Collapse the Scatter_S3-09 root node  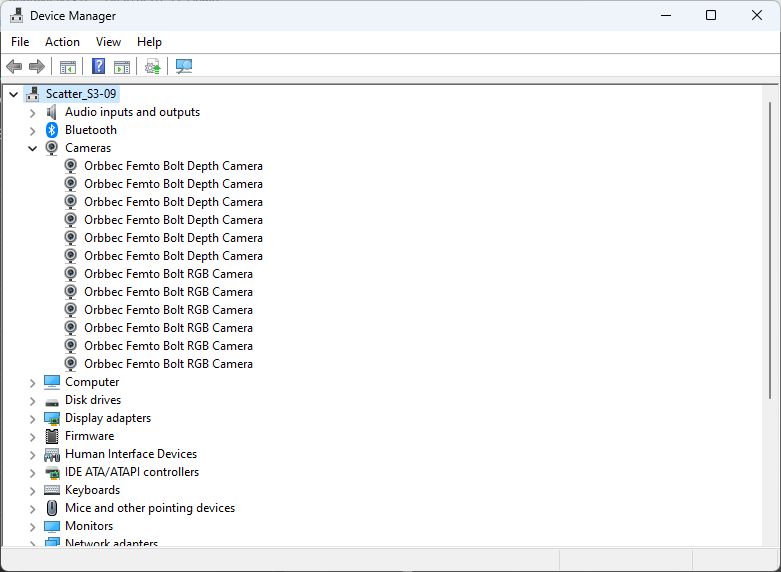13,94
